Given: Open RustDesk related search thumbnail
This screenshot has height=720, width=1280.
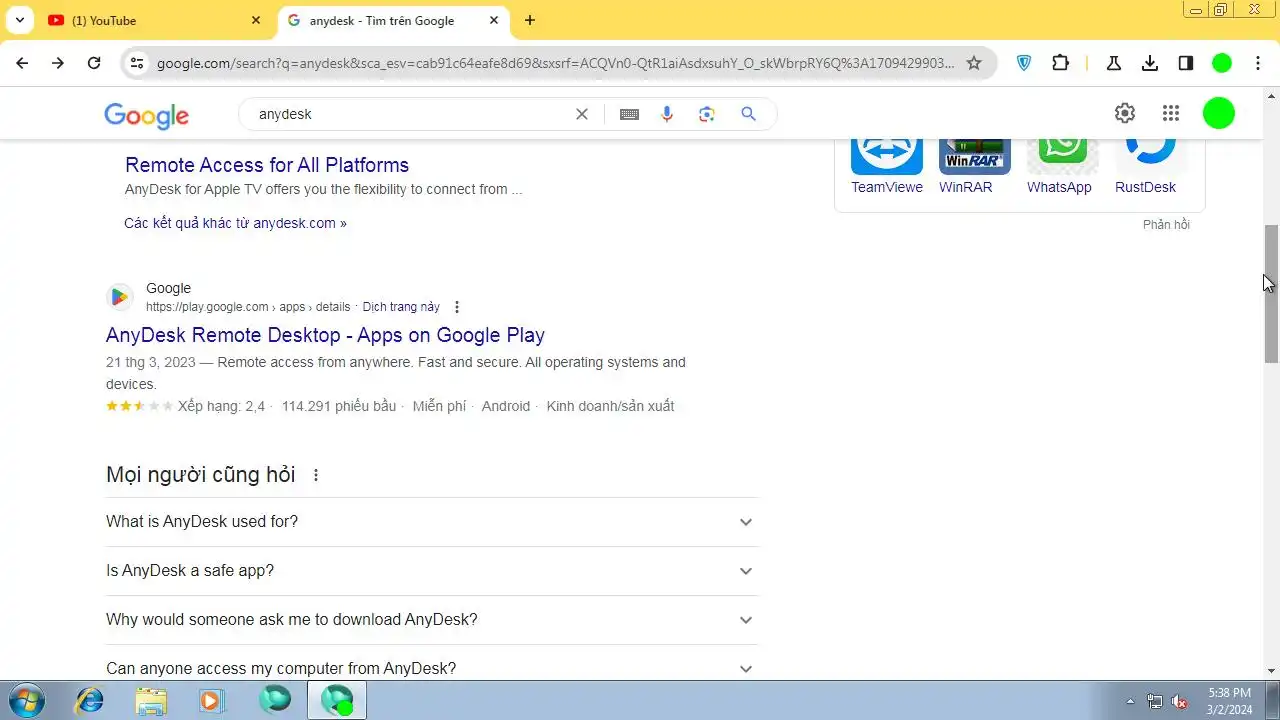Looking at the screenshot, I should pos(1151,155).
